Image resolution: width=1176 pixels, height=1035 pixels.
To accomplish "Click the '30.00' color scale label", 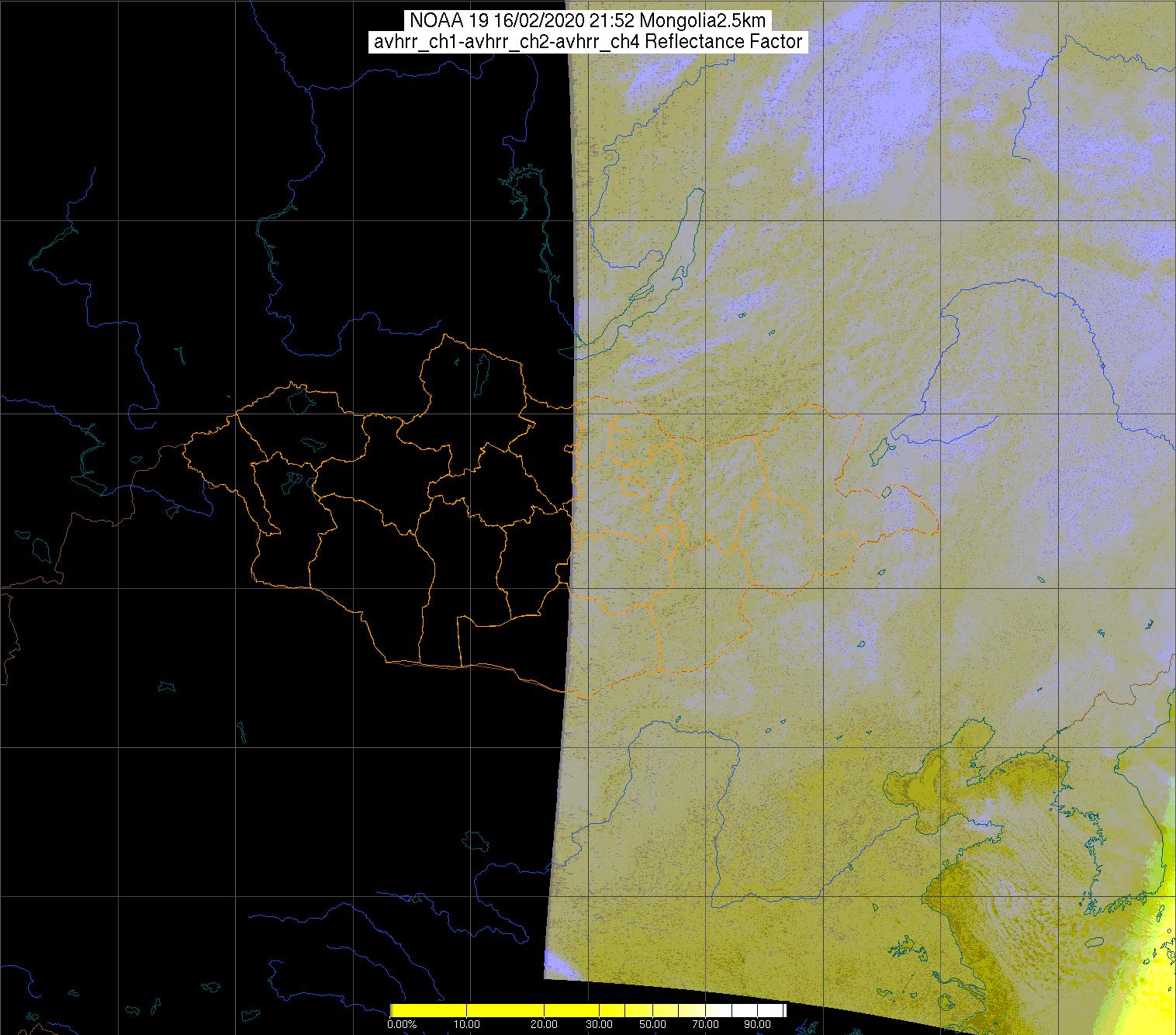I will [599, 1024].
